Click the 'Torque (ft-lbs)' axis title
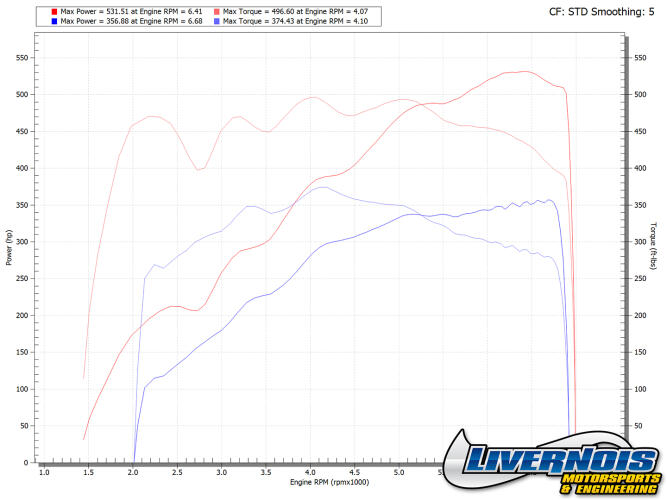 [654, 246]
